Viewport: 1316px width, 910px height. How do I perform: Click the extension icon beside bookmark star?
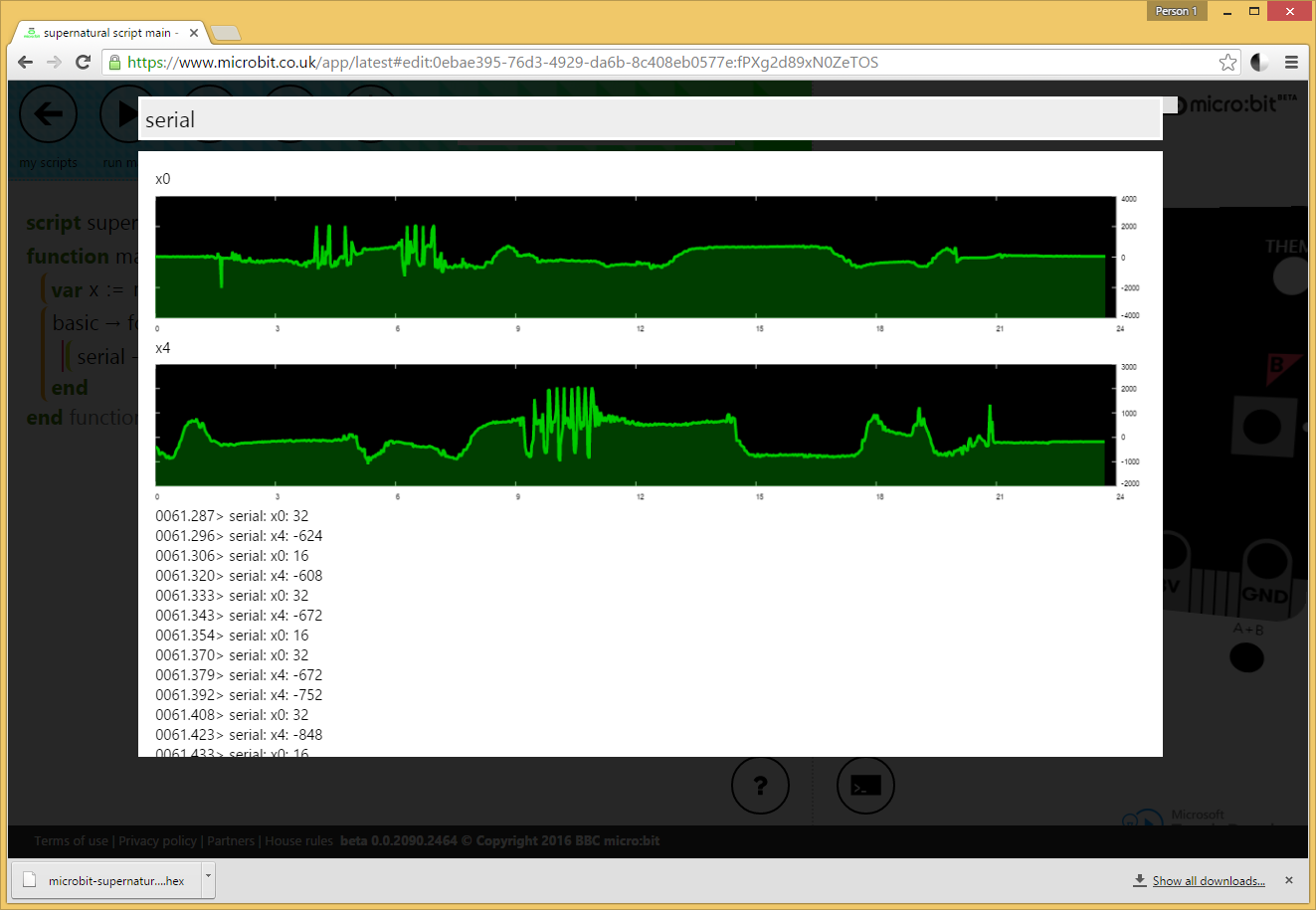(x=1259, y=63)
